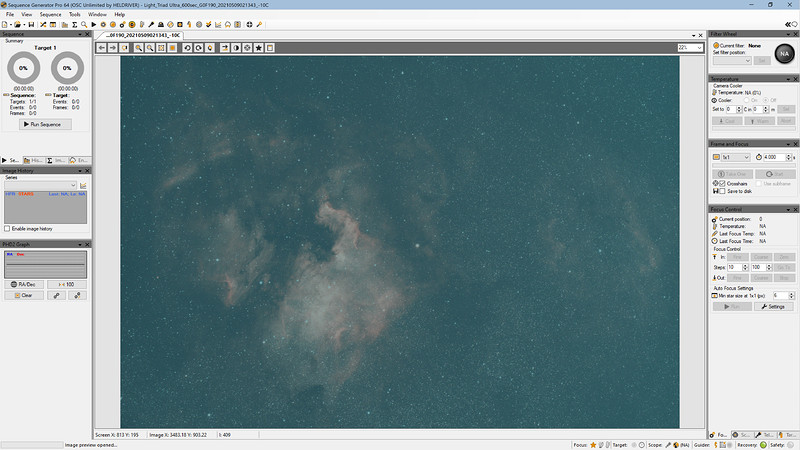This screenshot has height=450, width=800.
Task: Open the Series dropdown in Image History
Action: (41, 185)
